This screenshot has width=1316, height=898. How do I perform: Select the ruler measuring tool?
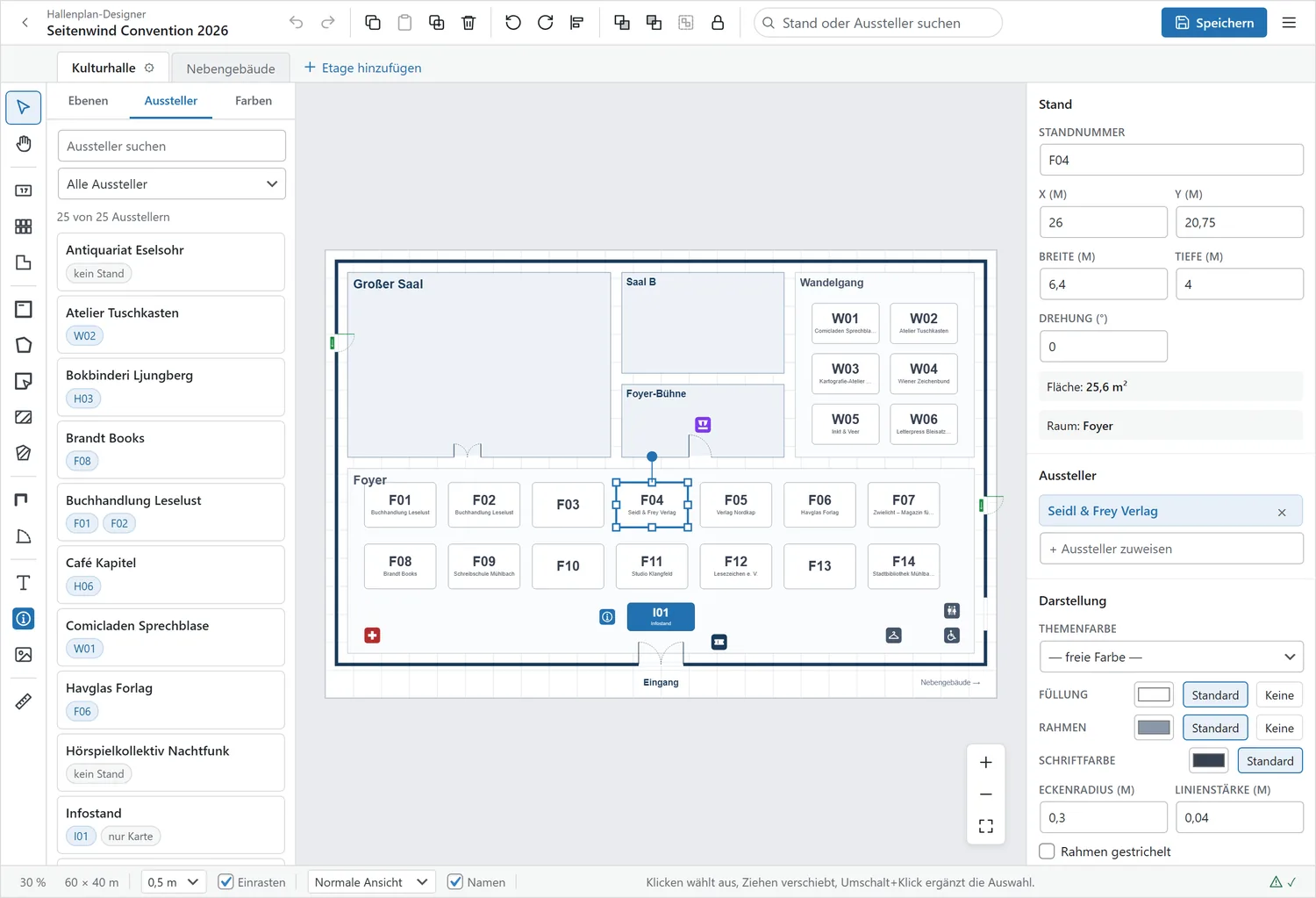tap(24, 701)
